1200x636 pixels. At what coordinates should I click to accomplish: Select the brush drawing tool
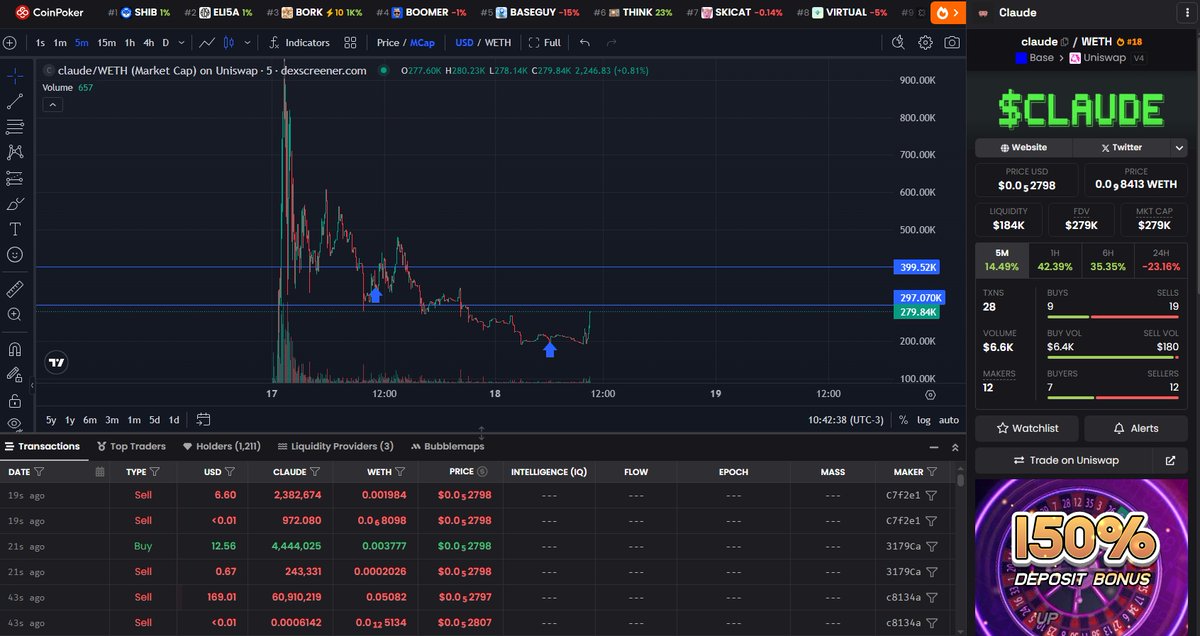pos(15,203)
